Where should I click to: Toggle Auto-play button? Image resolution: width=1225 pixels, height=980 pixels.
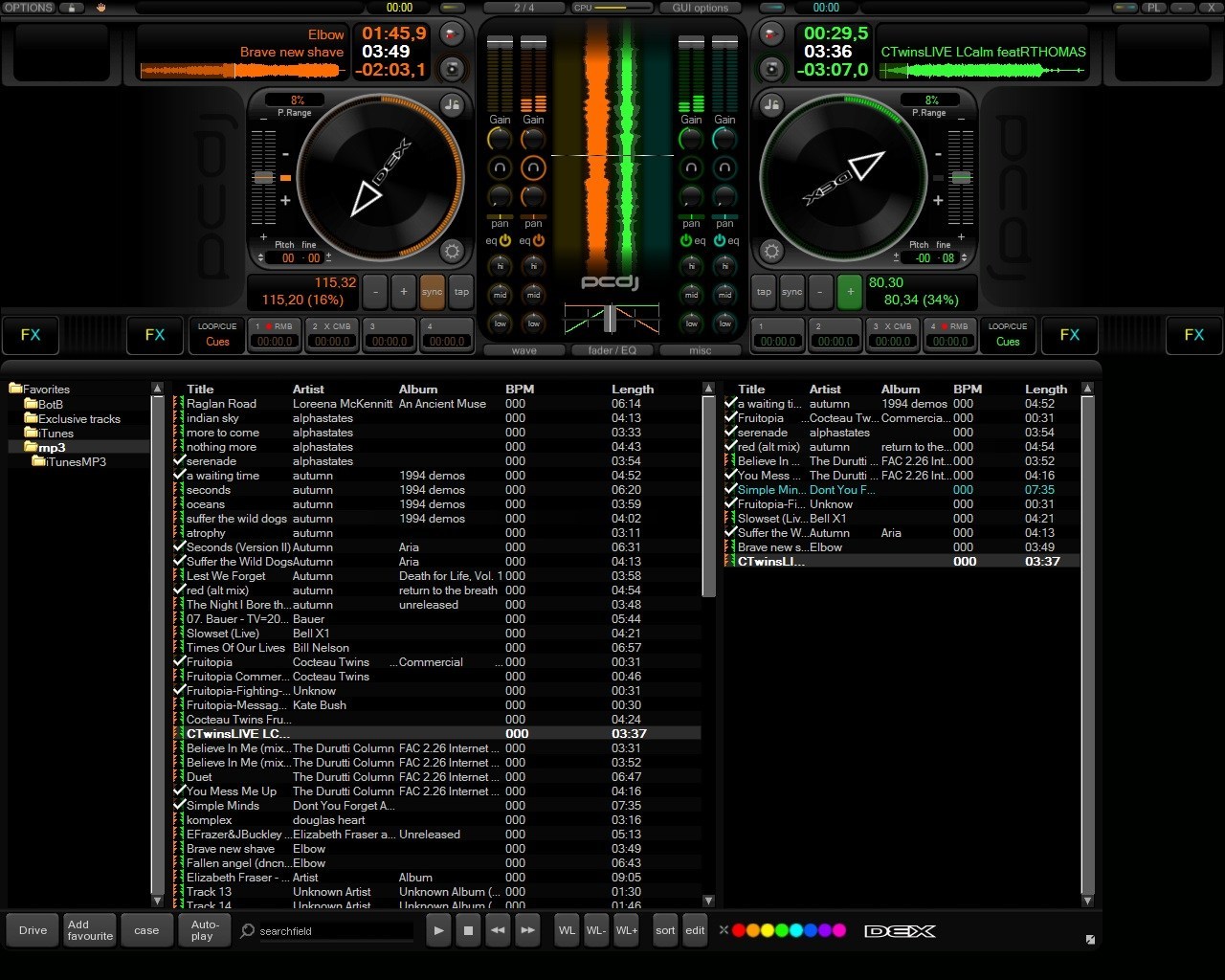point(205,930)
